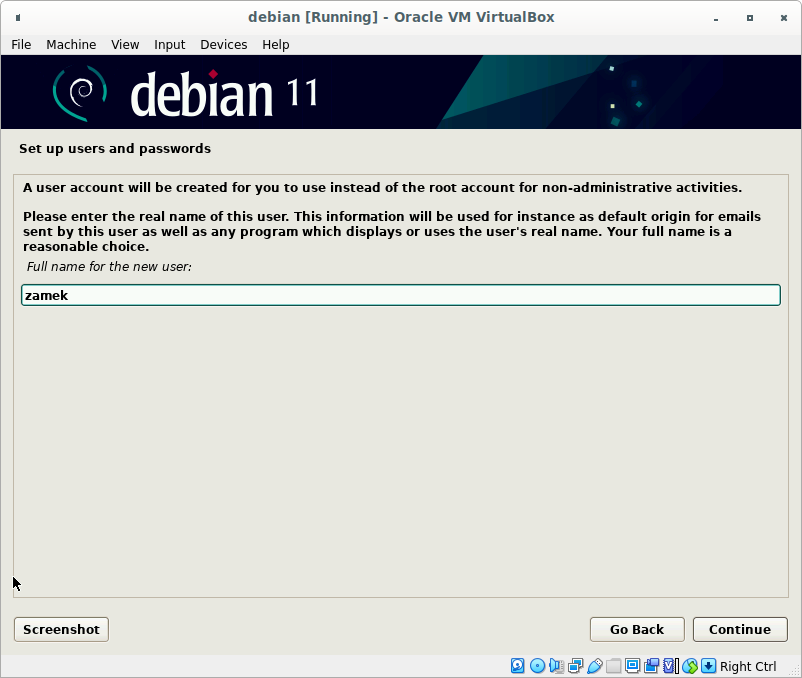This screenshot has height=678, width=802.
Task: Open the network adapter status icon
Action: pos(575,666)
